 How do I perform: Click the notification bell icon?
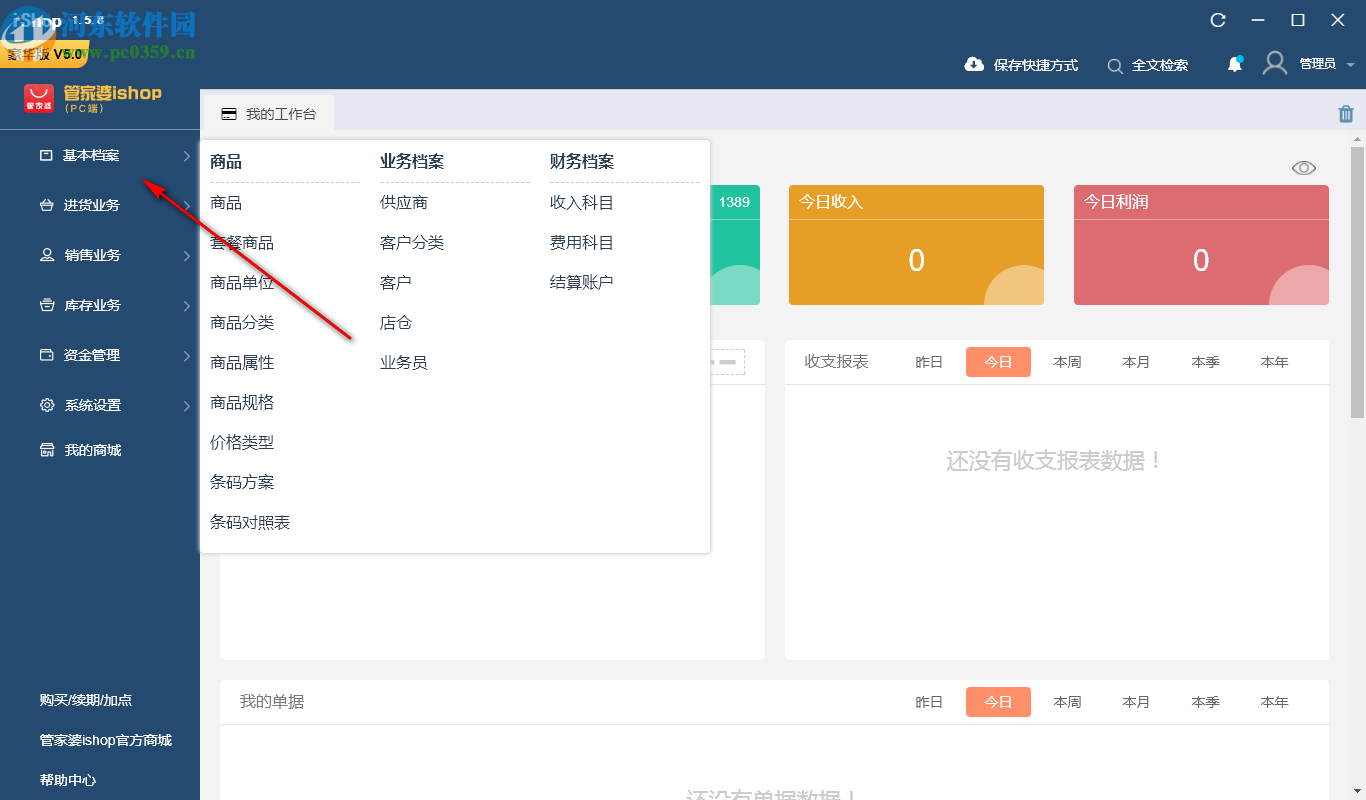pos(1234,63)
